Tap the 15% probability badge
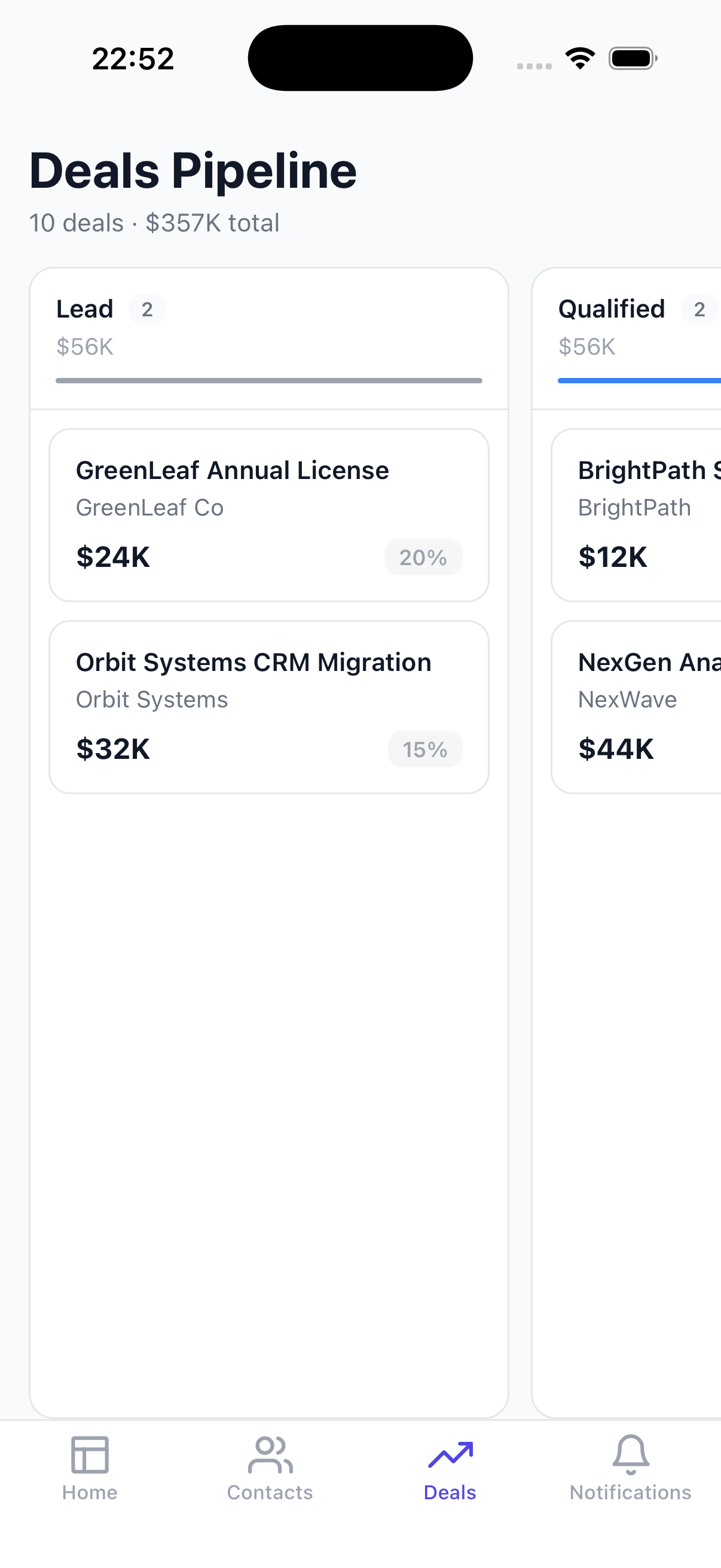The width and height of the screenshot is (721, 1568). point(425,749)
